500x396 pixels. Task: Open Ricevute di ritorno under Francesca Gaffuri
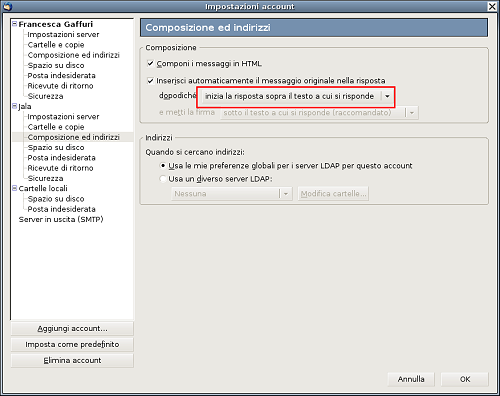[x=60, y=86]
